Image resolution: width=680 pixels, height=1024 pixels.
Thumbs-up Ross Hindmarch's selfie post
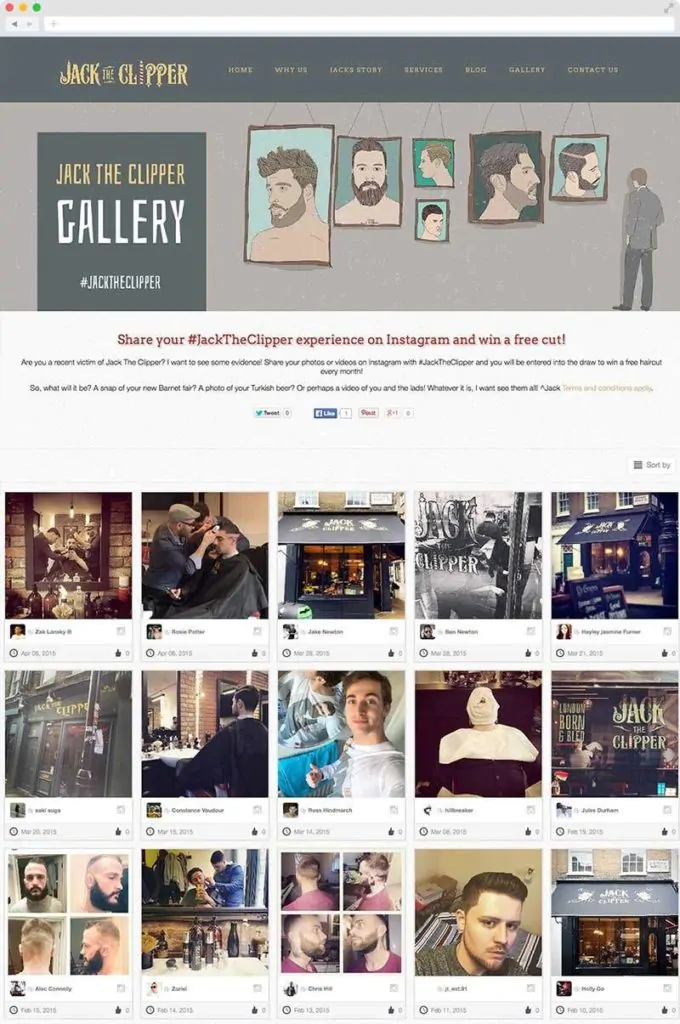[x=391, y=831]
